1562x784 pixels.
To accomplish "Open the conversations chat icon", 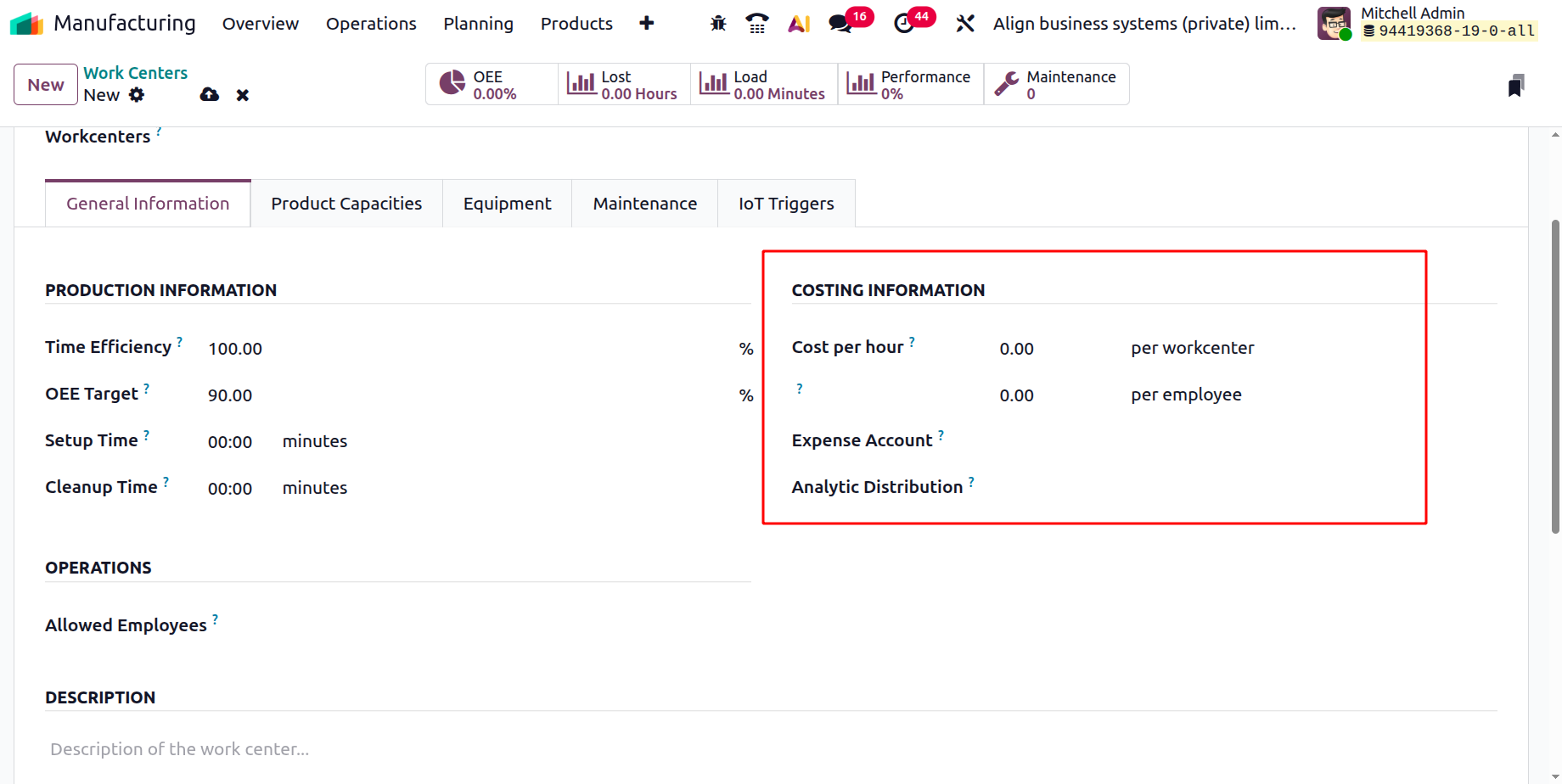I will click(840, 24).
